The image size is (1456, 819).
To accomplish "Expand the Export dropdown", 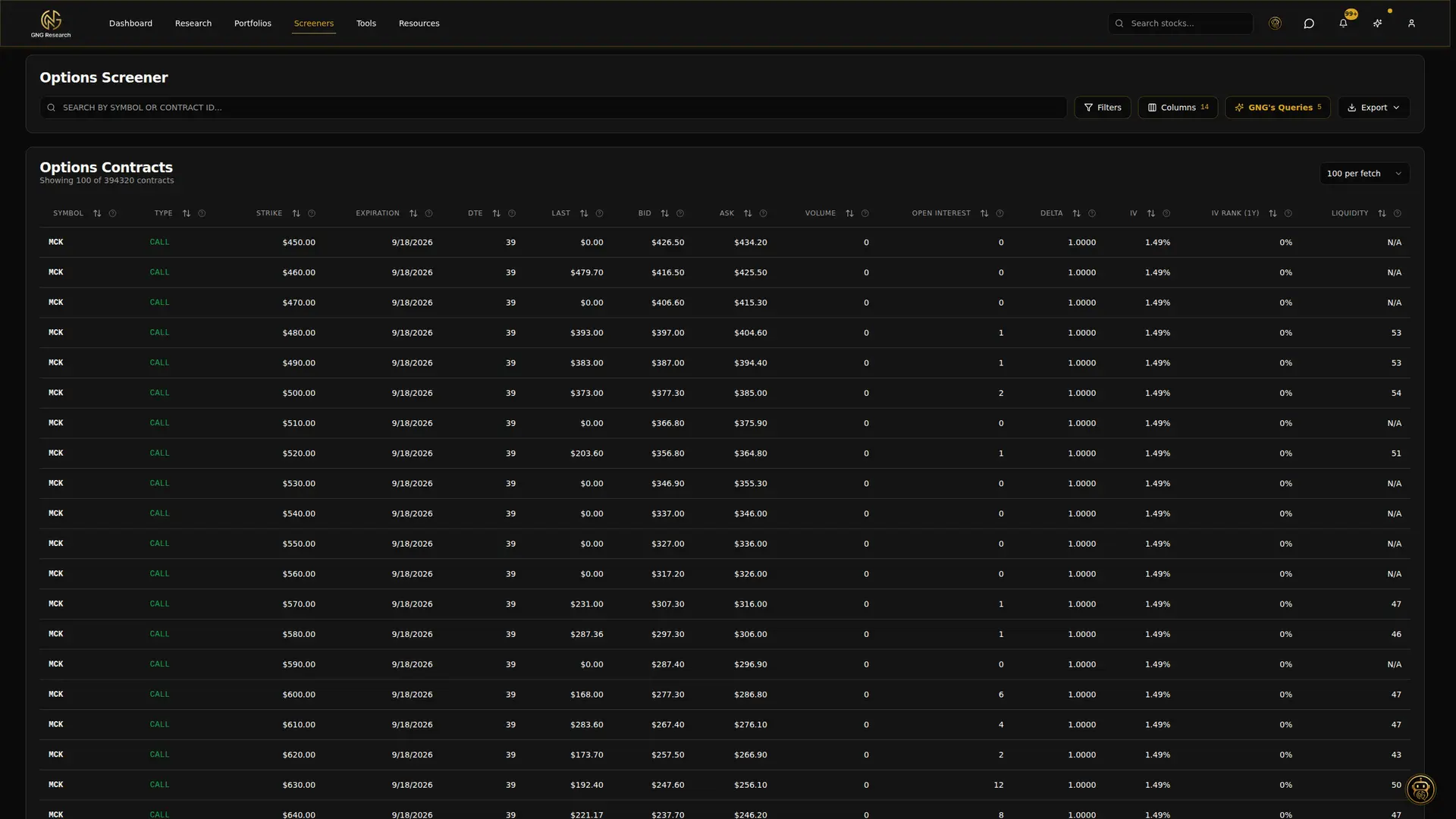I will [x=1373, y=108].
